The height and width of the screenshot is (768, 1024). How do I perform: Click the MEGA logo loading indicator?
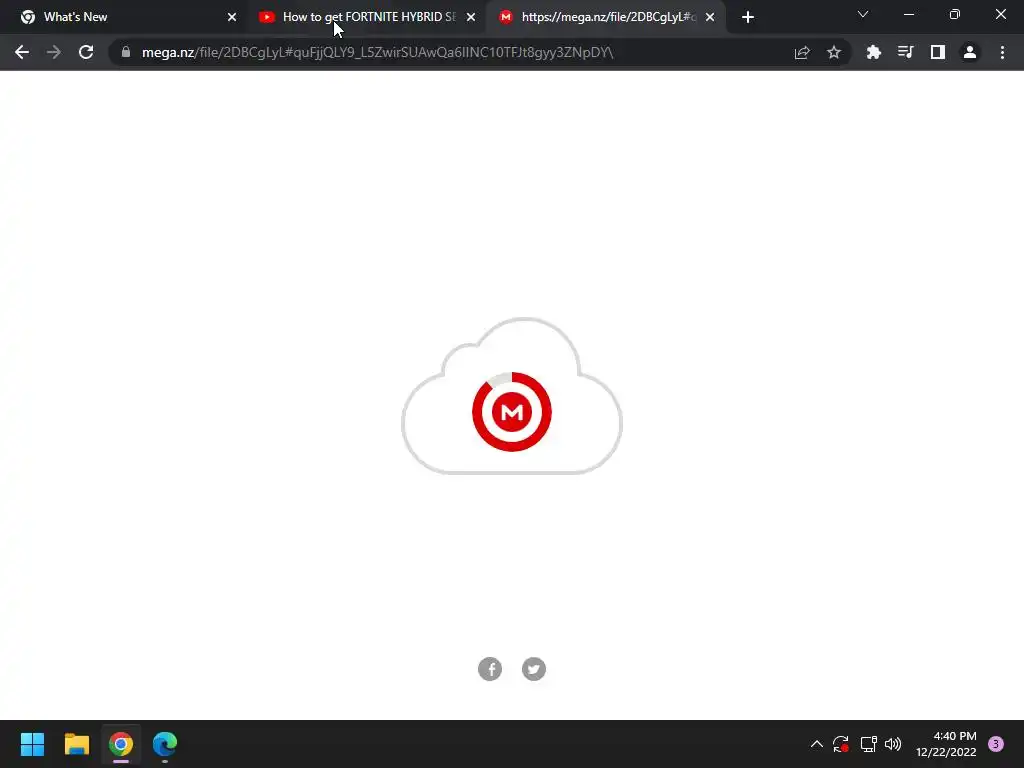[512, 412]
